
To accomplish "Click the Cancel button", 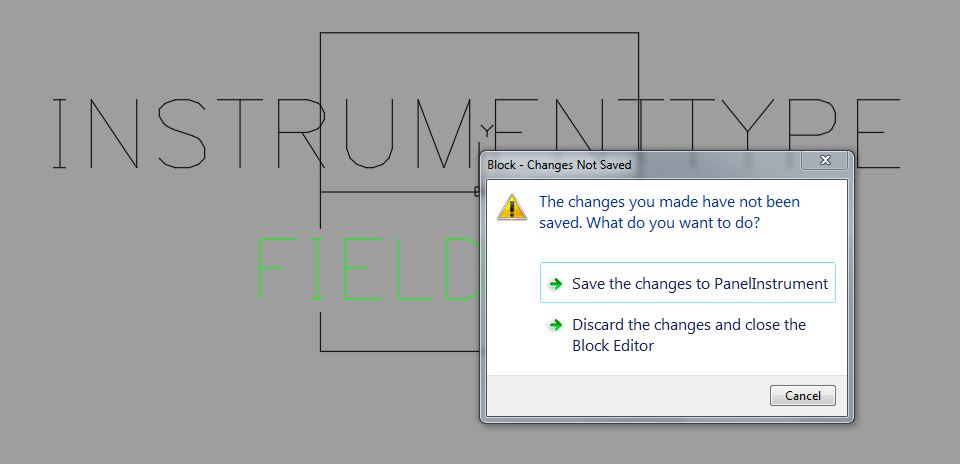I will [803, 395].
